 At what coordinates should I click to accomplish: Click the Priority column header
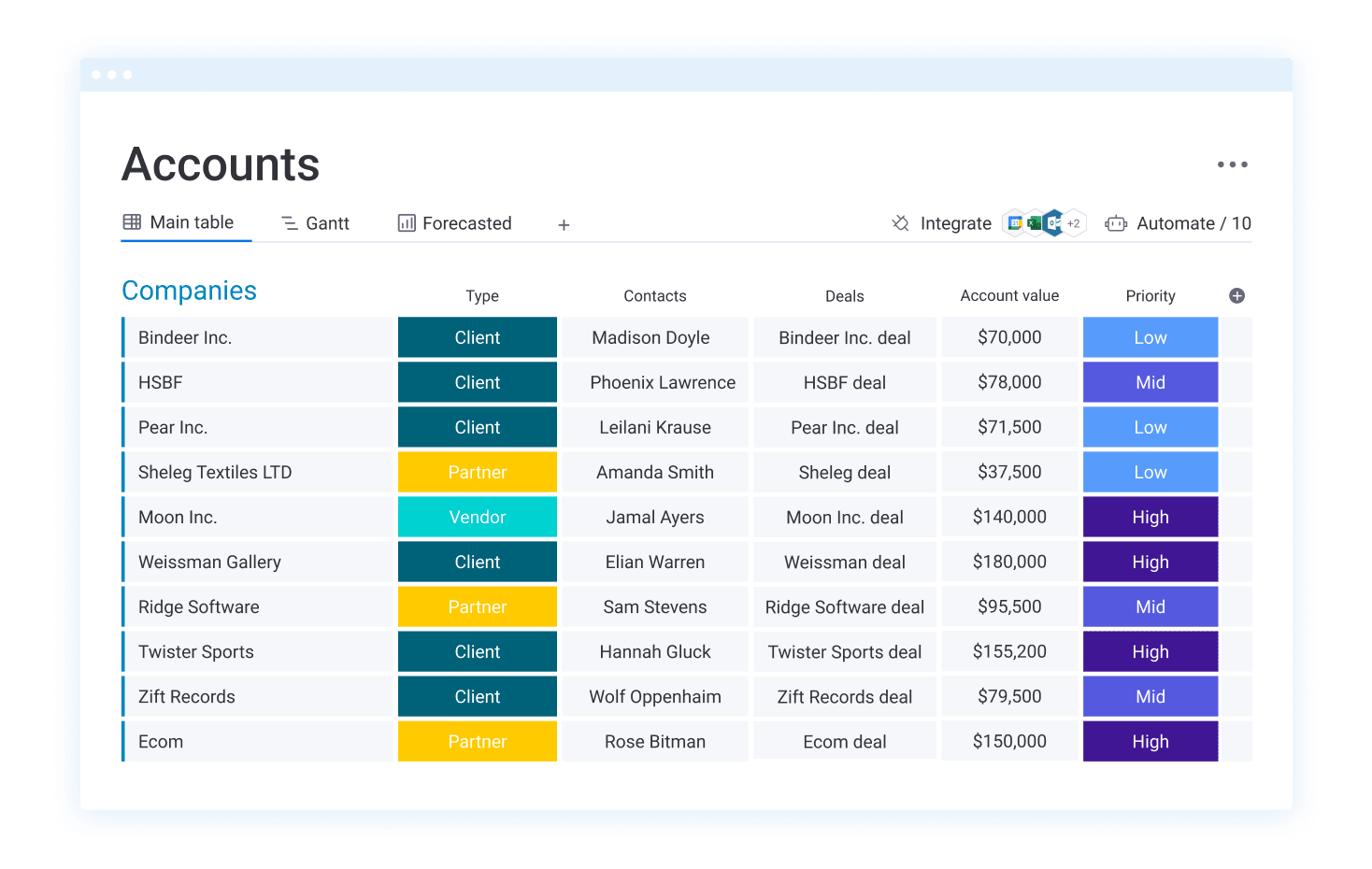(x=1150, y=296)
